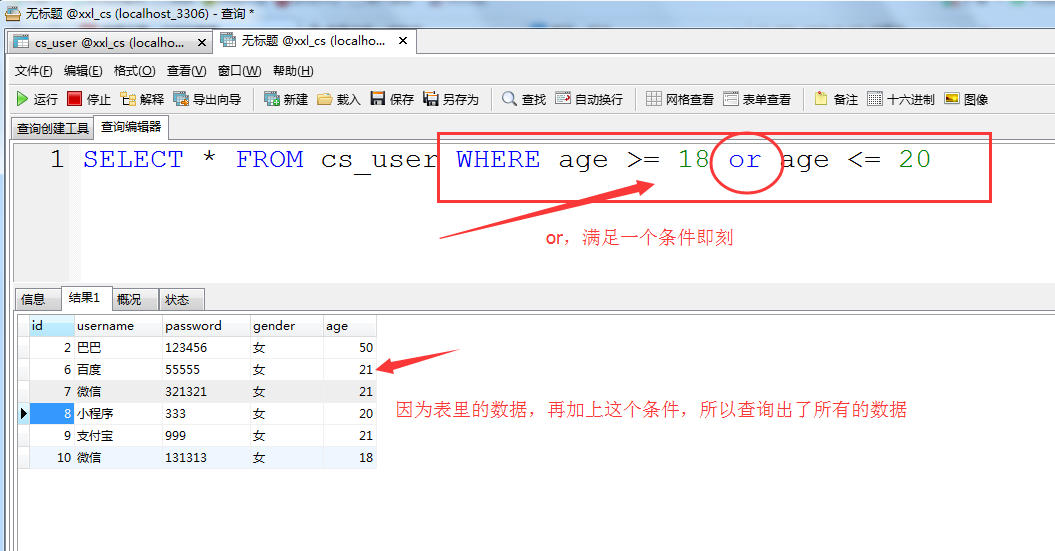
Task: Select the 无标题 @xxl_cs query tab
Action: [313, 41]
